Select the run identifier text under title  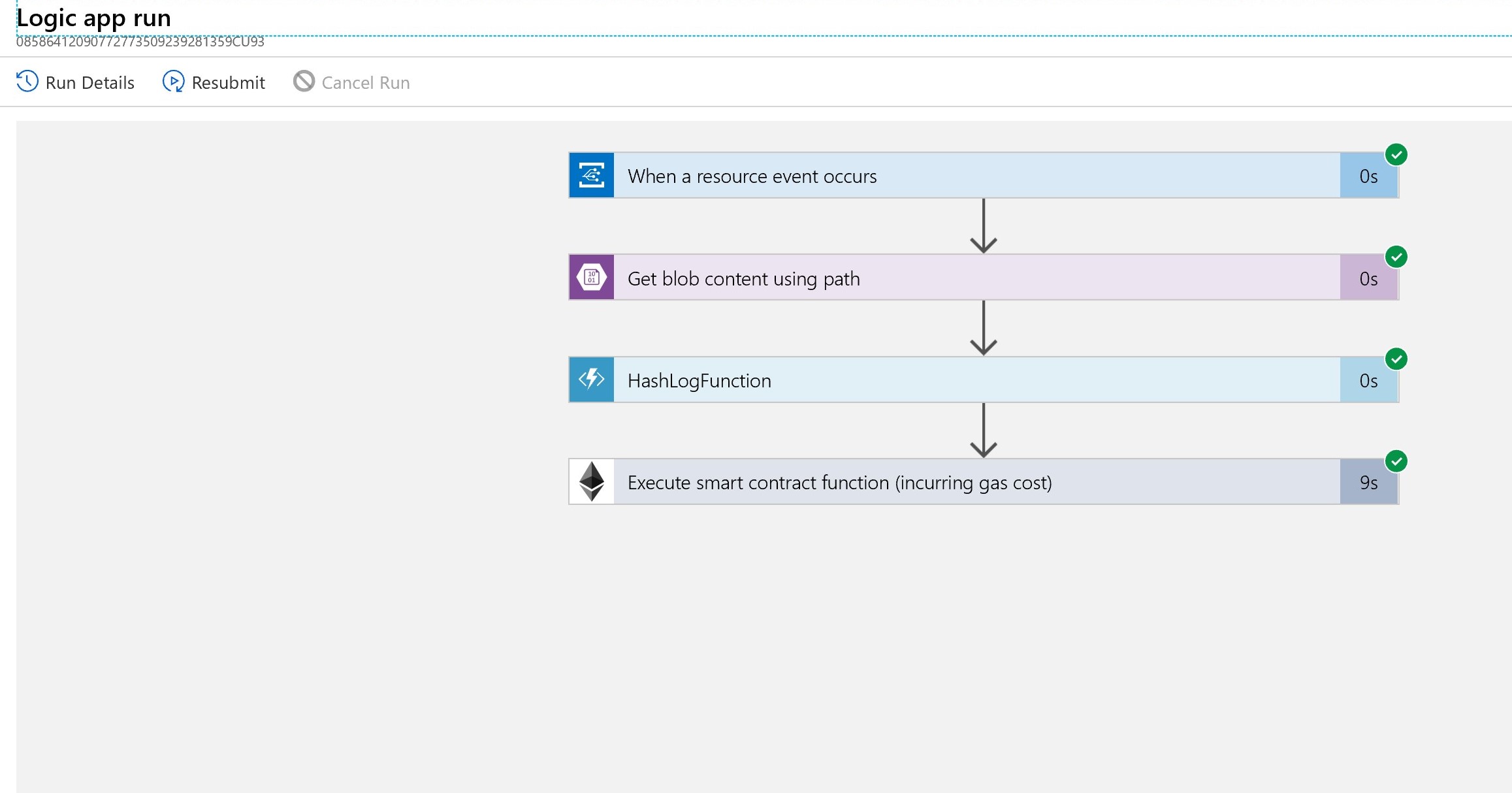(140, 42)
